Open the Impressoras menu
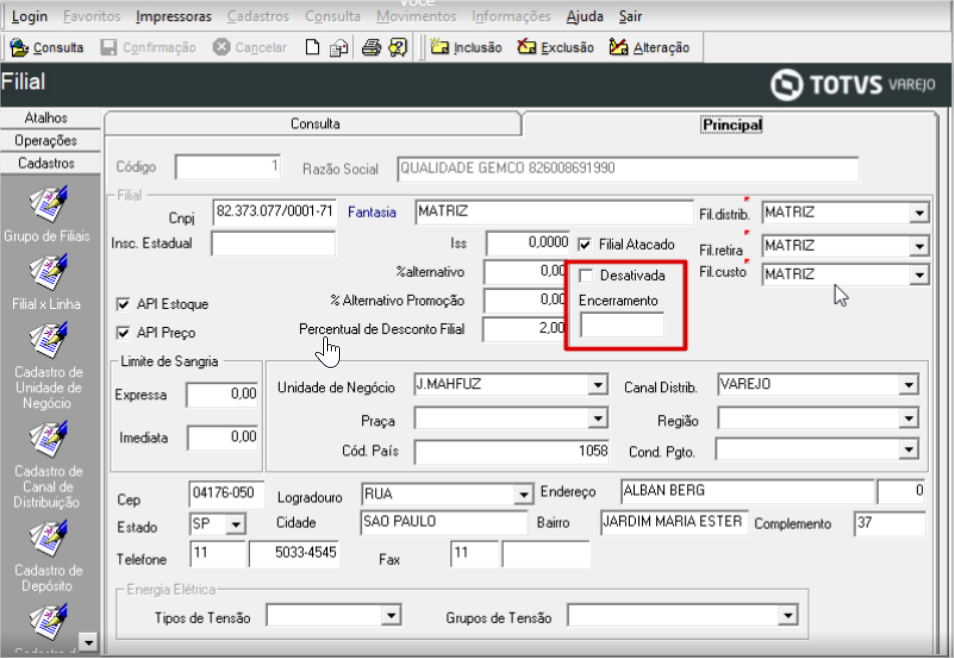Image resolution: width=954 pixels, height=658 pixels. coord(174,16)
